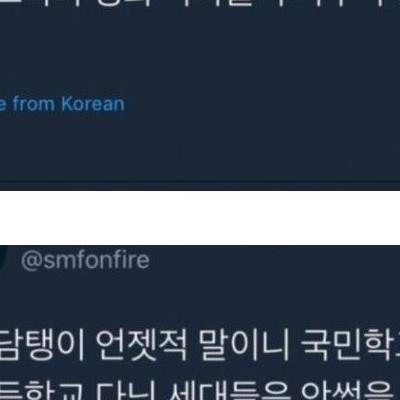Select the word '말이니' in the tweet
The image size is (400, 400).
tap(244, 345)
